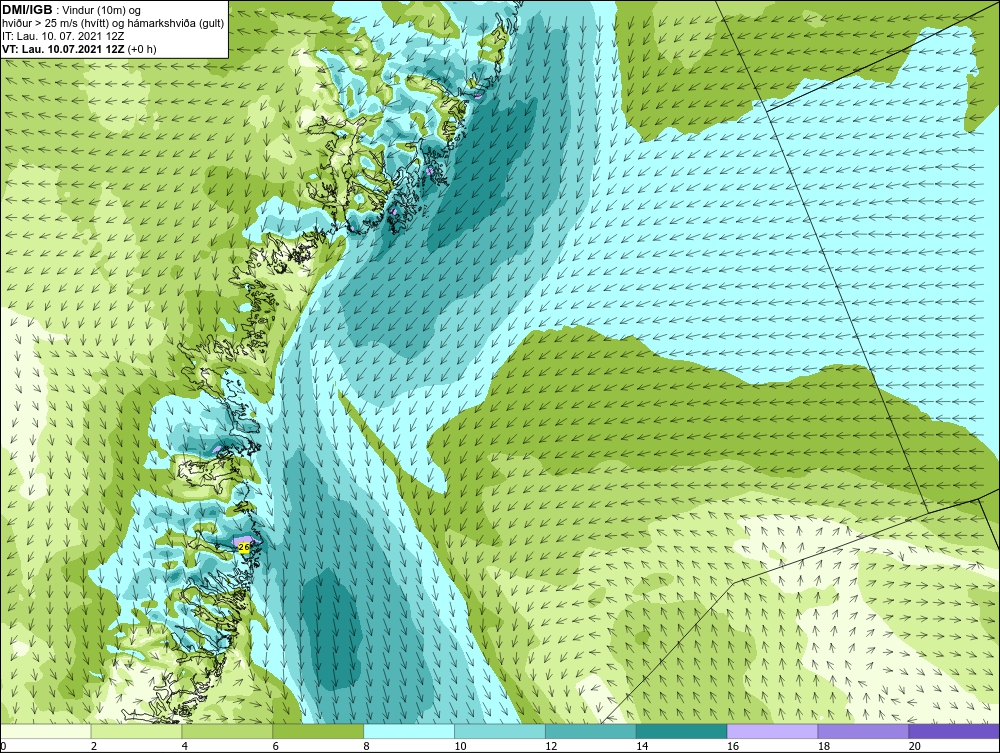Click the 'IT: Lau. 10. 07. 2021 12Z' line
The height and width of the screenshot is (753, 1000).
click(x=63, y=36)
